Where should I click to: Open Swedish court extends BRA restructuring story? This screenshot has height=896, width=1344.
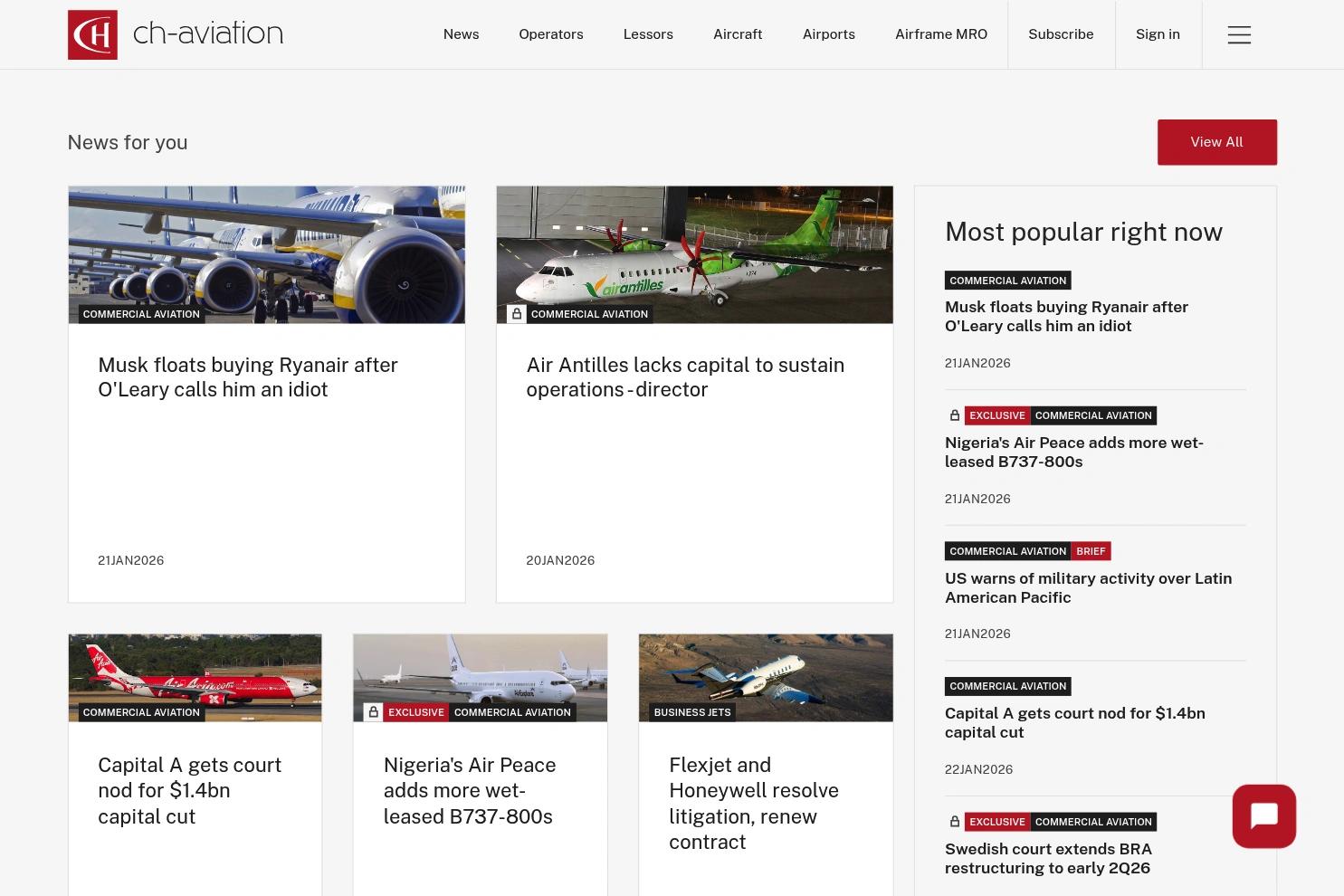coord(1048,859)
